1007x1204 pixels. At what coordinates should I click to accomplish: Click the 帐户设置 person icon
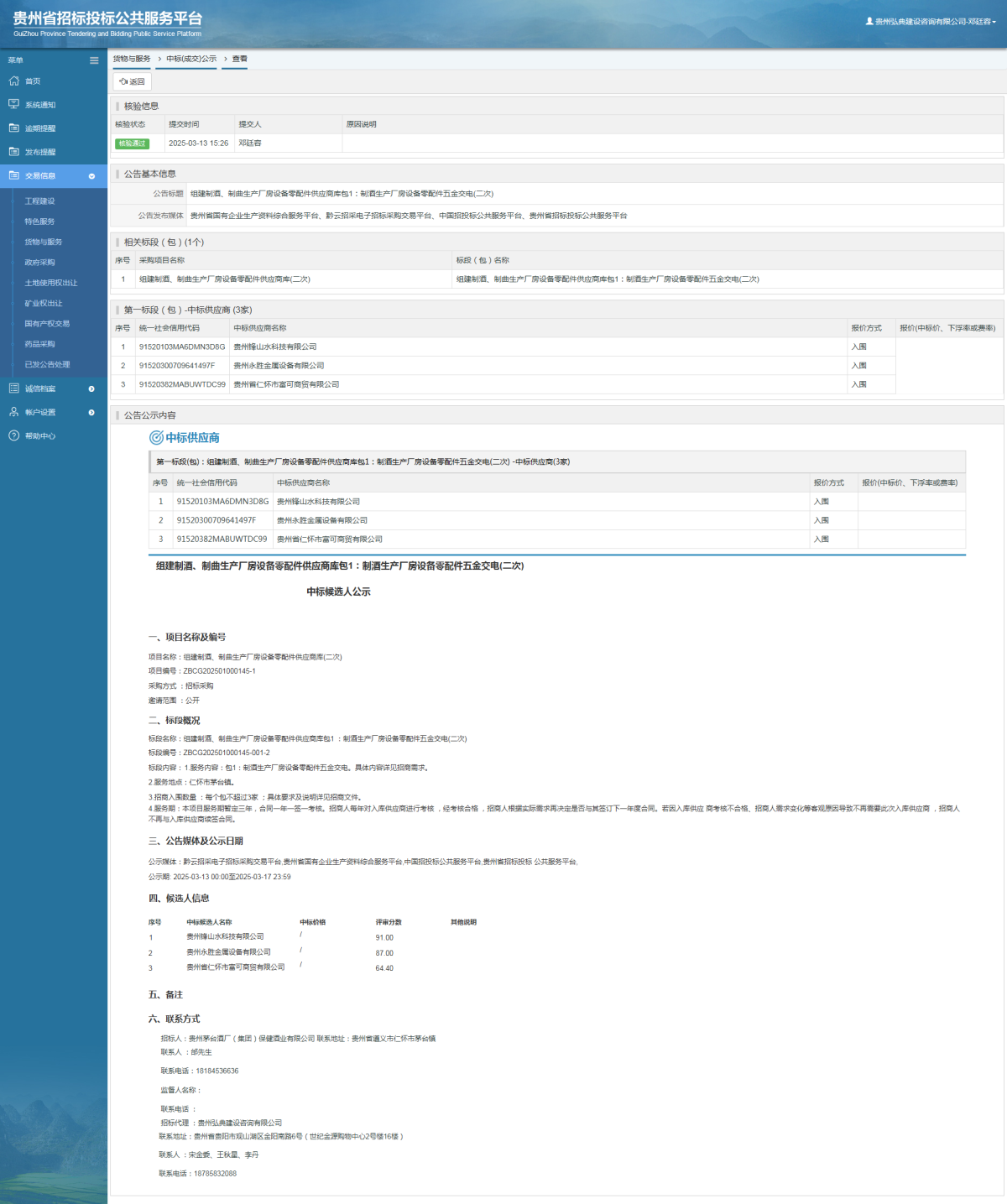[x=13, y=412]
